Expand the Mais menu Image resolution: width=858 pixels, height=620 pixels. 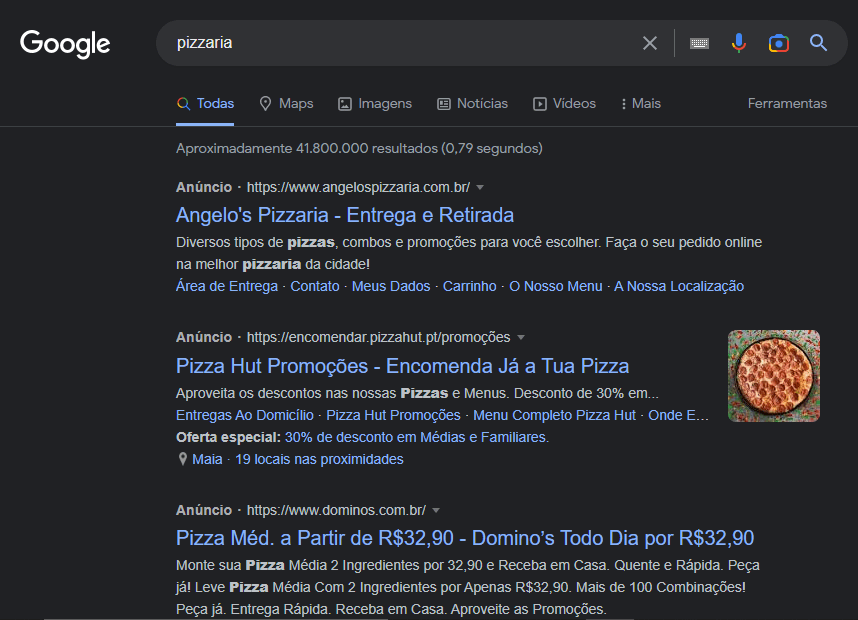click(x=641, y=103)
